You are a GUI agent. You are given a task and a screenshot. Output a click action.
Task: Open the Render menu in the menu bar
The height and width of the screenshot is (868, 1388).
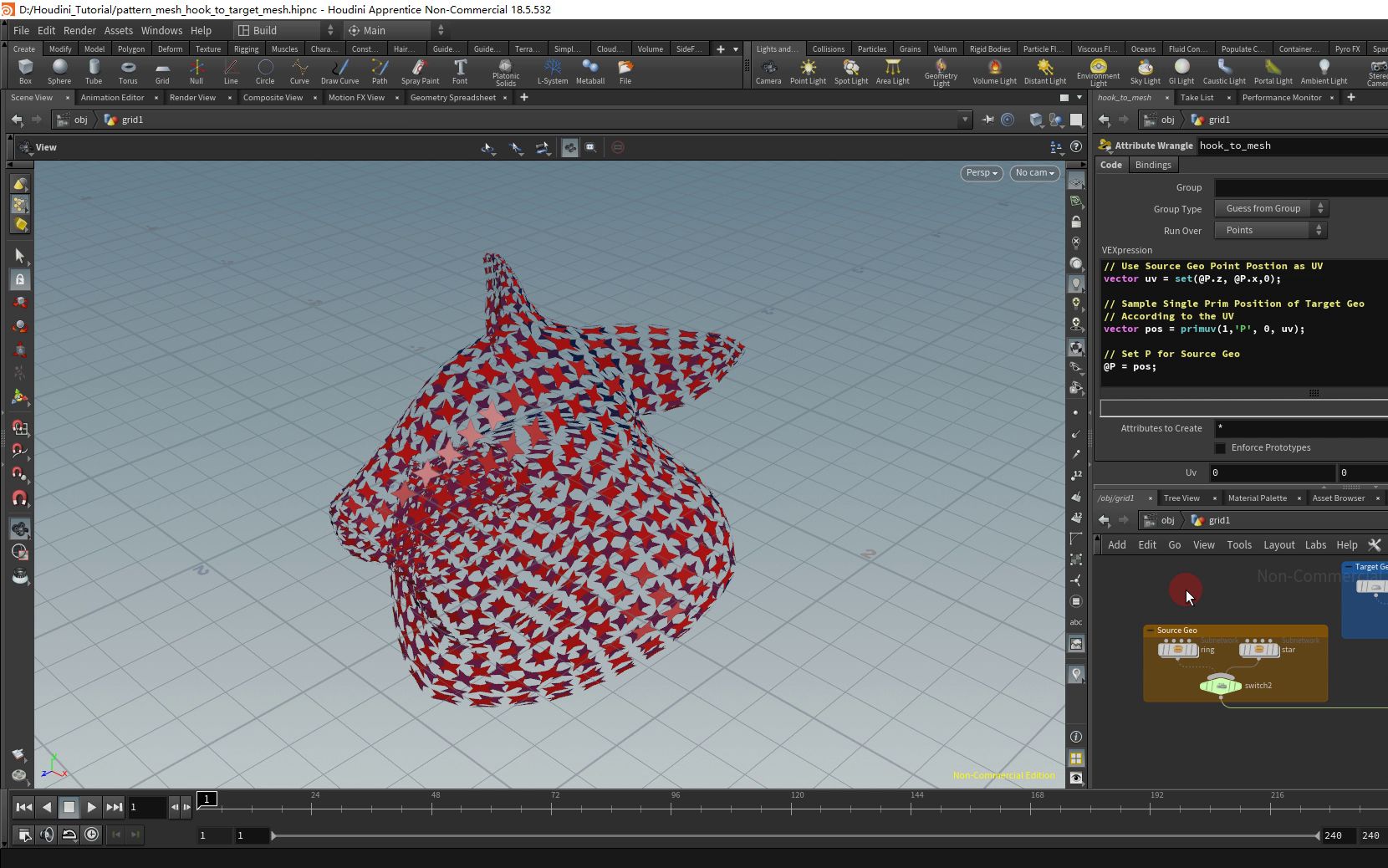click(79, 30)
